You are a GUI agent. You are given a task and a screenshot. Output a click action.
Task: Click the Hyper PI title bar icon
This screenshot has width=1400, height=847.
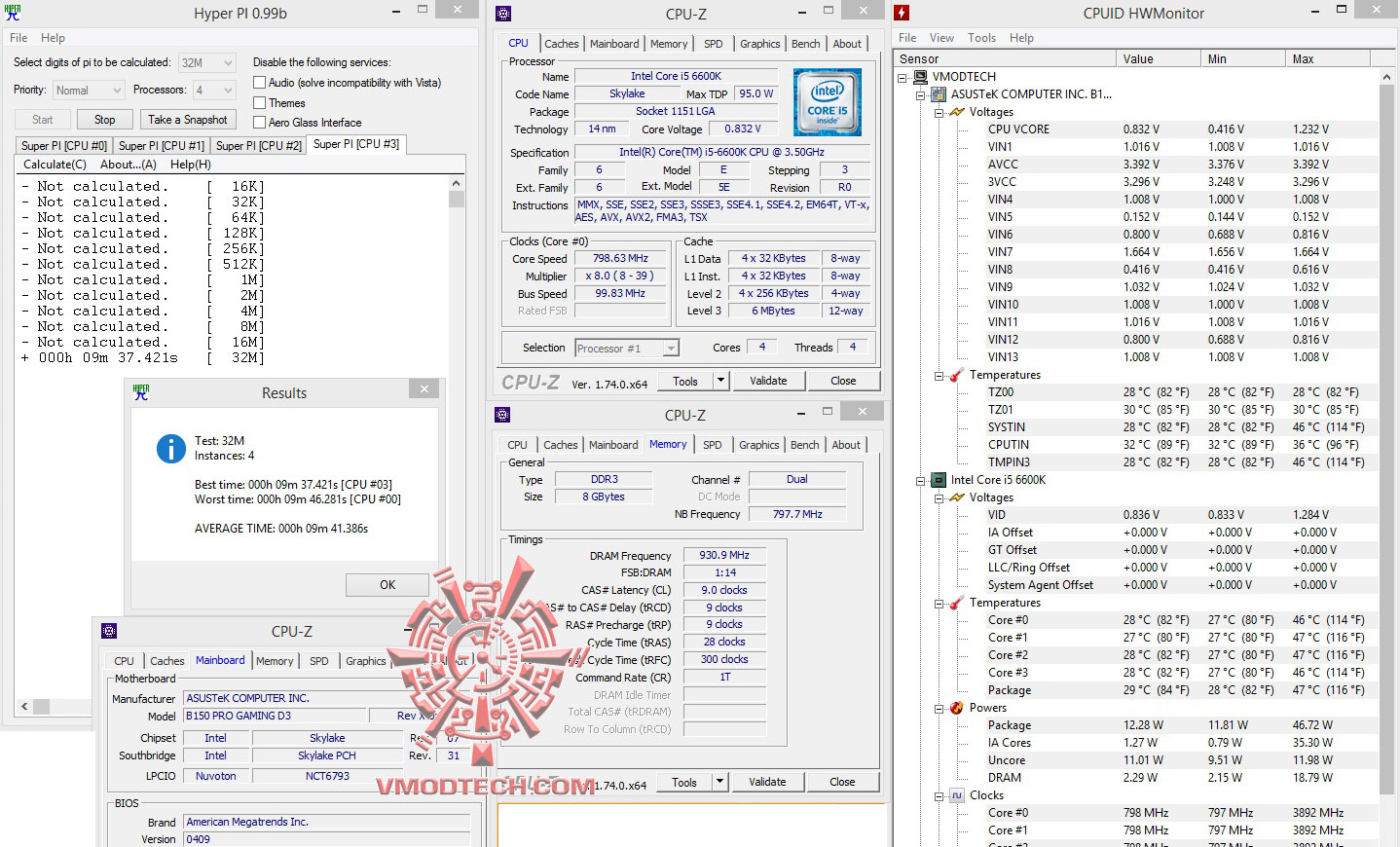[x=13, y=13]
